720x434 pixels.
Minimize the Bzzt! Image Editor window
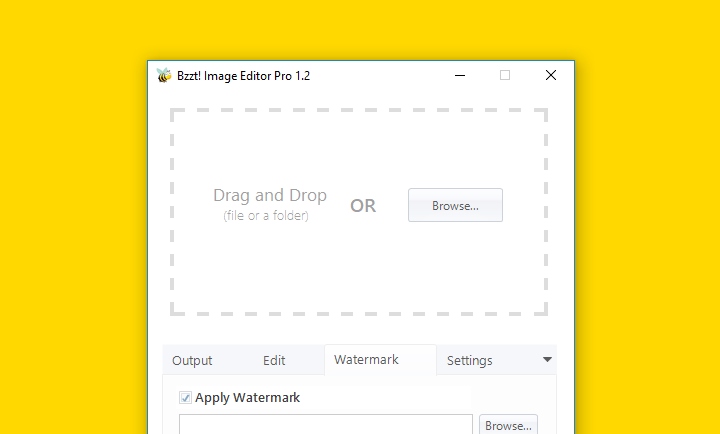[460, 75]
